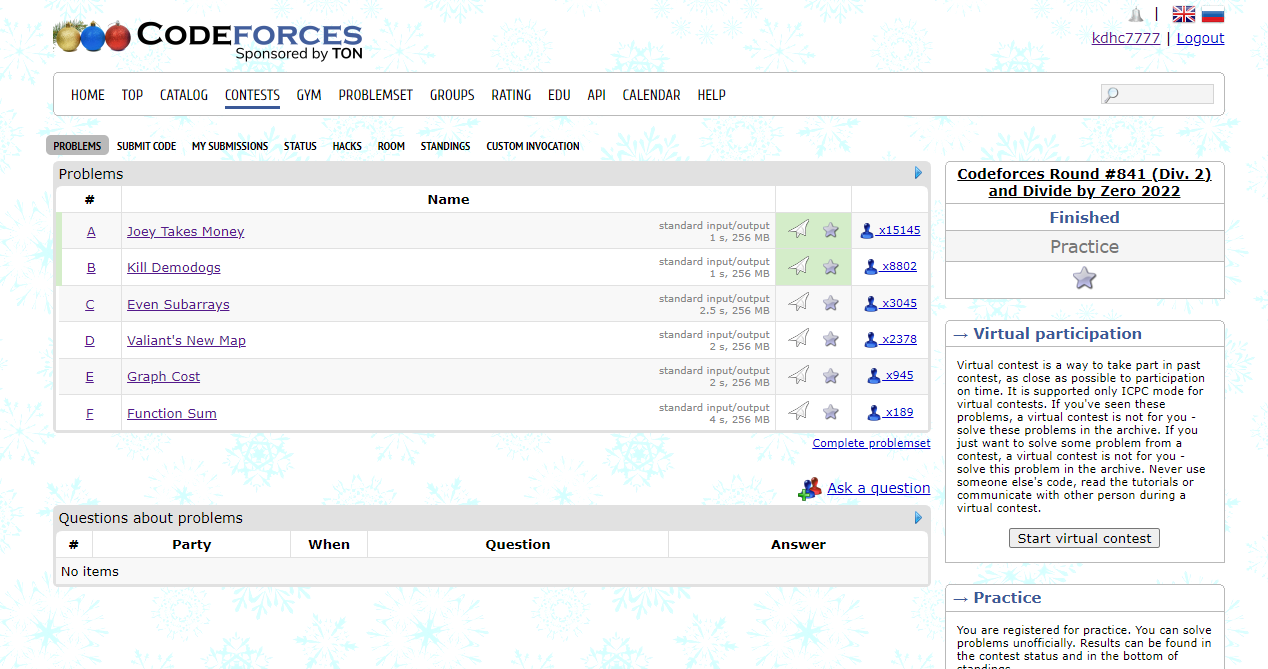Screen dimensions: 1268x669
Task: Click the paper plane submit icon for Joey Takes Money
Action: (797, 229)
